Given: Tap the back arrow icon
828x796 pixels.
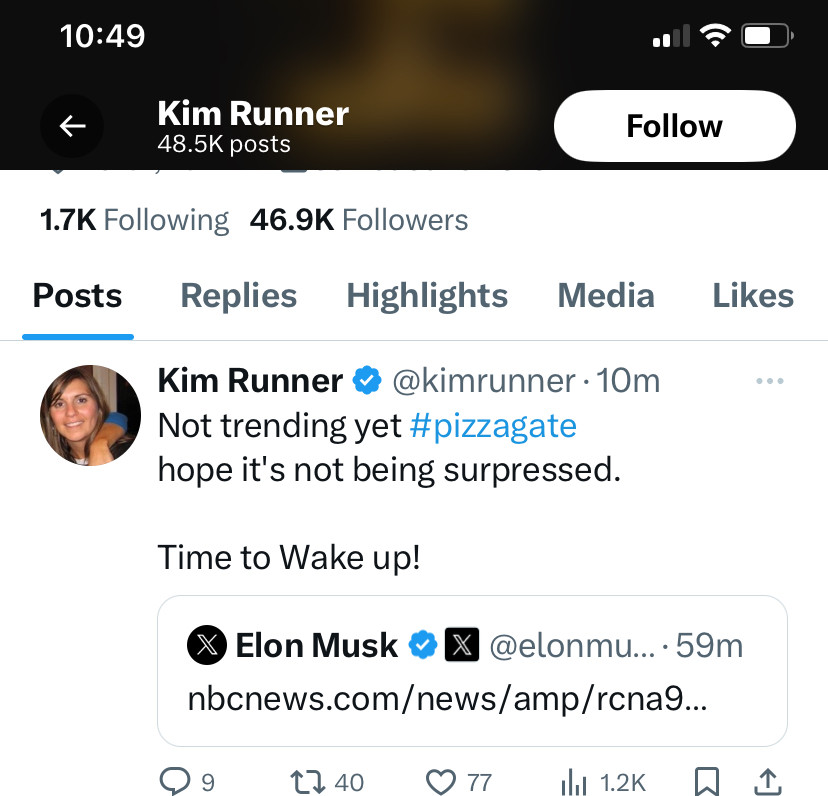Looking at the screenshot, I should pyautogui.click(x=72, y=126).
